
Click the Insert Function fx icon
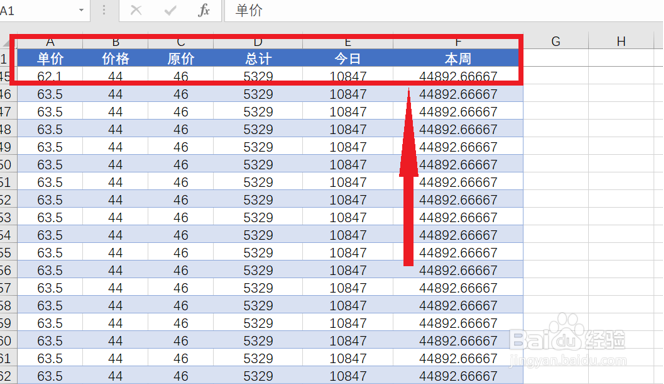point(204,10)
